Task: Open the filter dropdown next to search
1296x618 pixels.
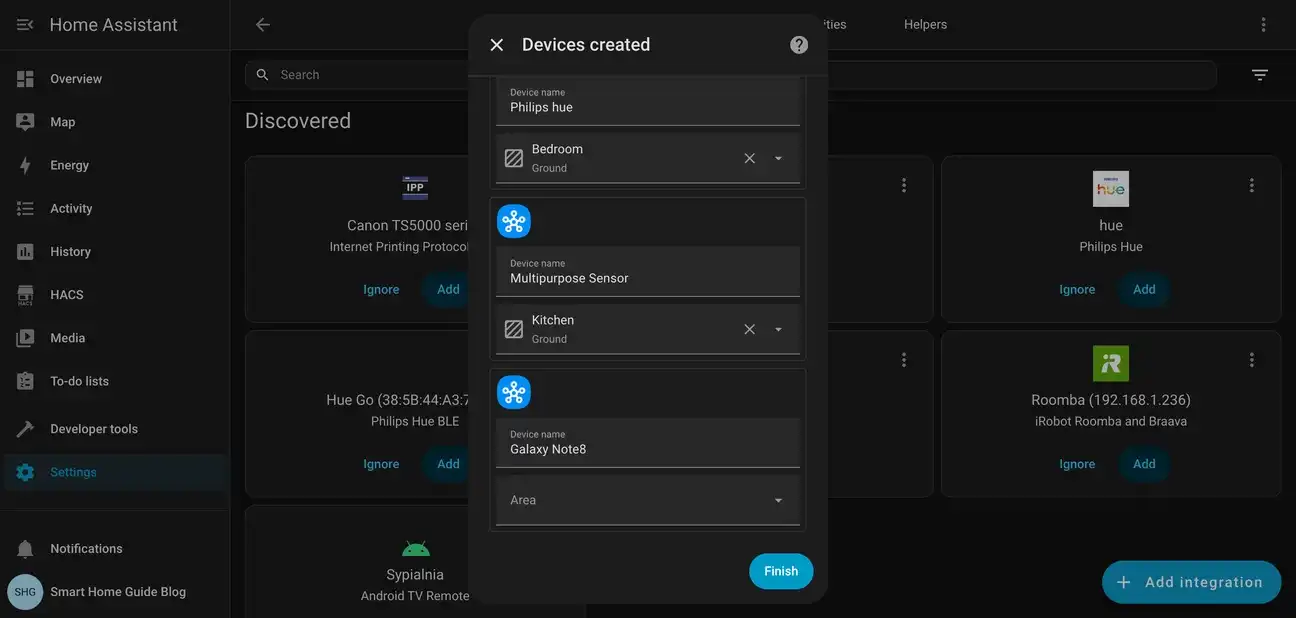Action: [1258, 74]
